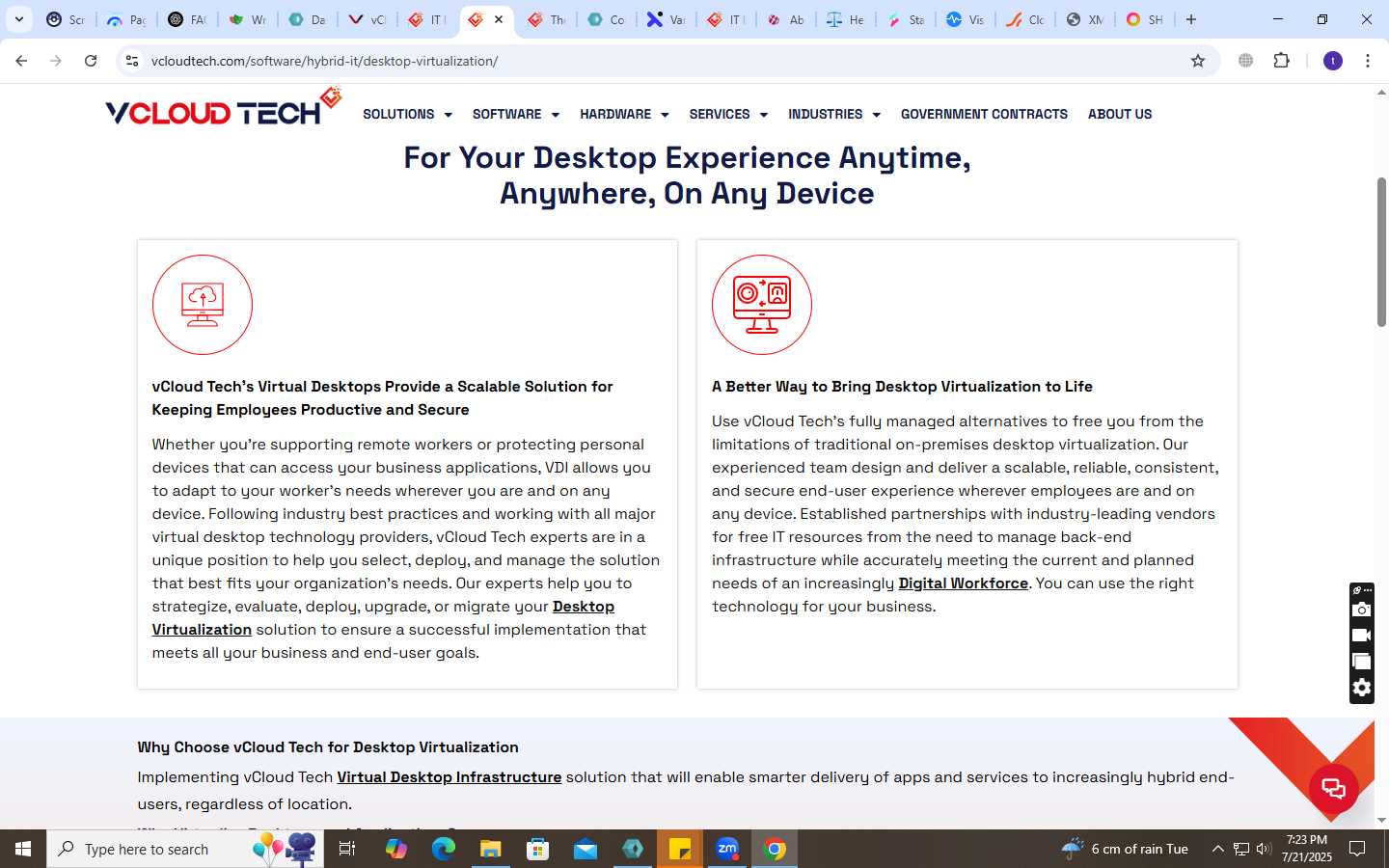Open the tab search dropdown arrow
The height and width of the screenshot is (868, 1389).
(x=18, y=19)
